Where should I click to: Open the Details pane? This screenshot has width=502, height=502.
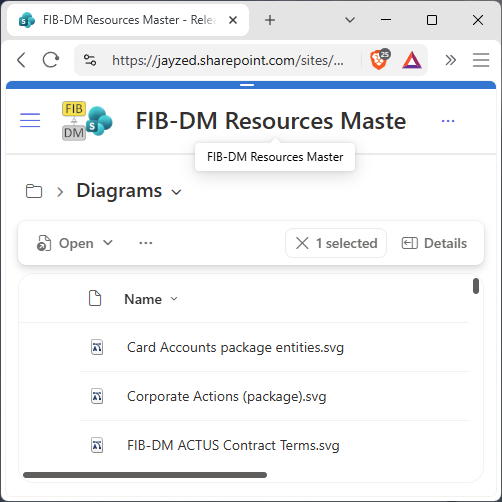pos(434,243)
